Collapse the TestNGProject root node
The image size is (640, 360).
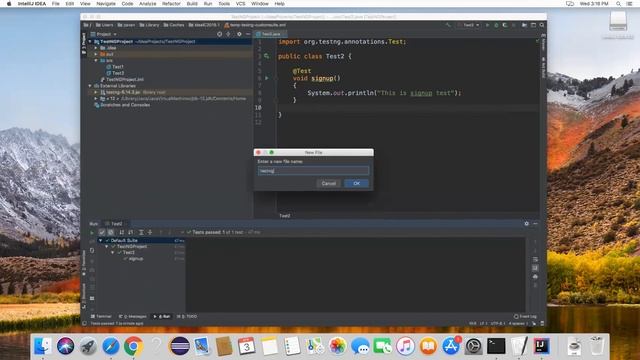[x=90, y=42]
